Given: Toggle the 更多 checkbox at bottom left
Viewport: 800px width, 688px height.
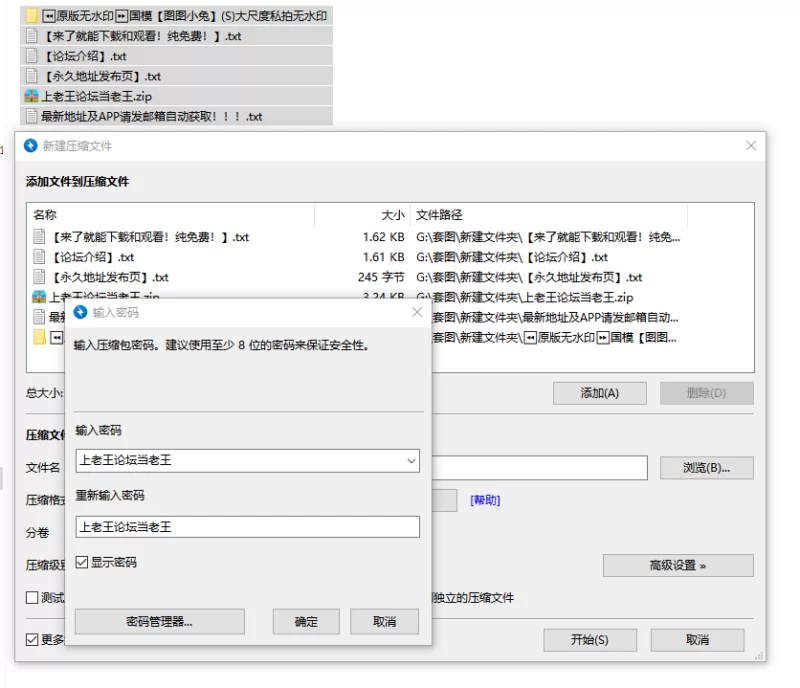Looking at the screenshot, I should 32,640.
